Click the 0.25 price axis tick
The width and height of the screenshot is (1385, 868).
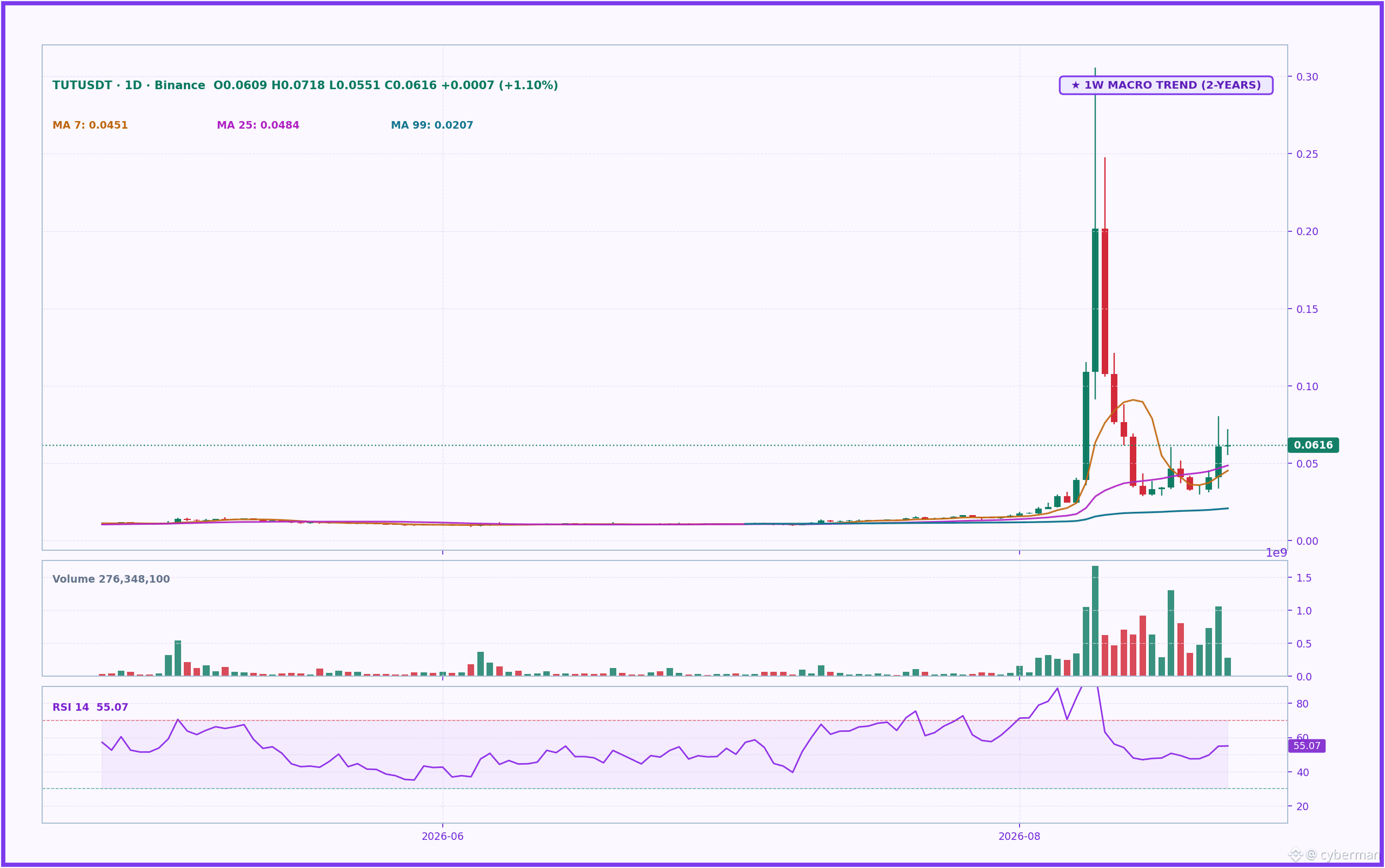click(x=1307, y=154)
